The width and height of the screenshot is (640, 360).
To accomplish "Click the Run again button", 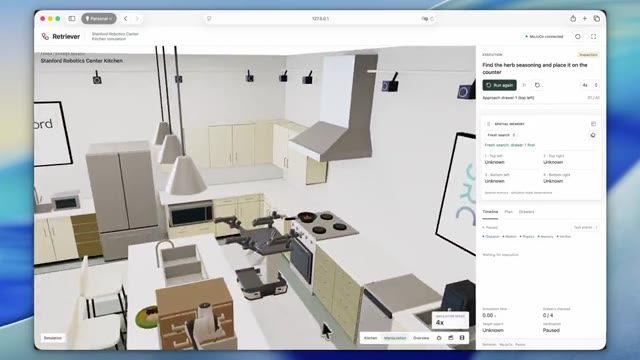I will click(x=500, y=85).
